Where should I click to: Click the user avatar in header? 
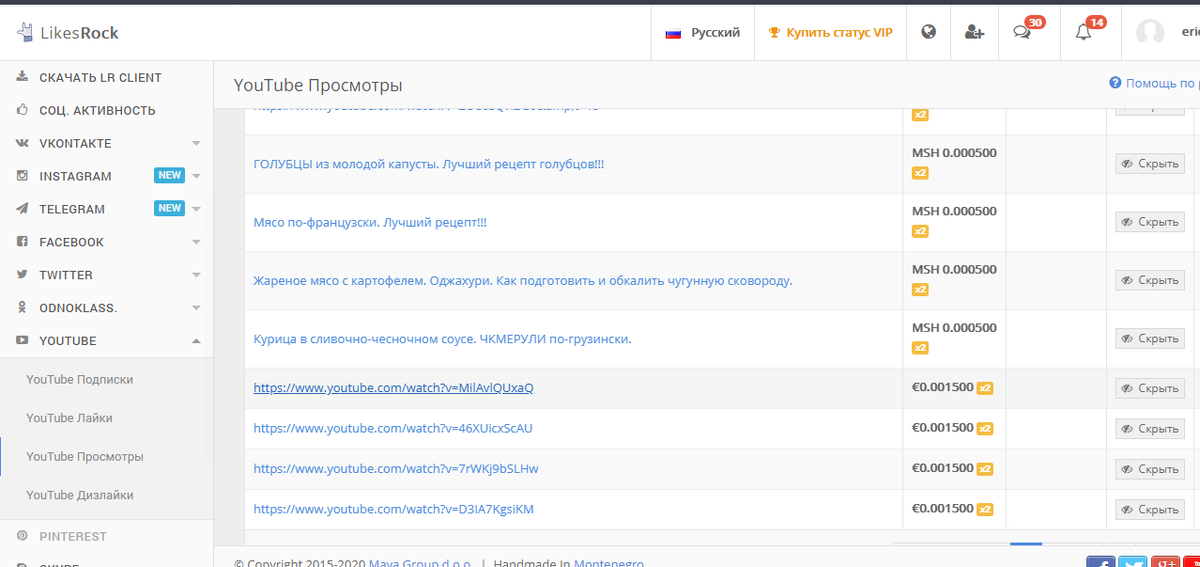[1150, 33]
